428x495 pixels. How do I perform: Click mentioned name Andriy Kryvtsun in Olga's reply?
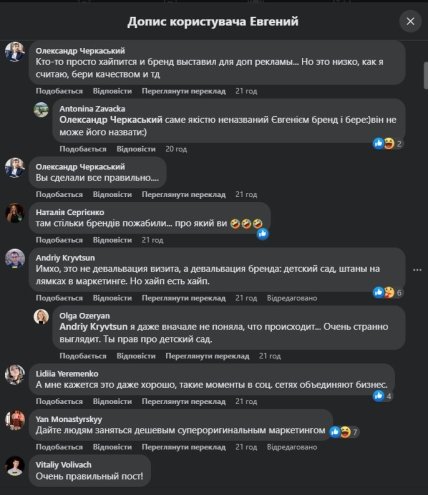click(93, 327)
